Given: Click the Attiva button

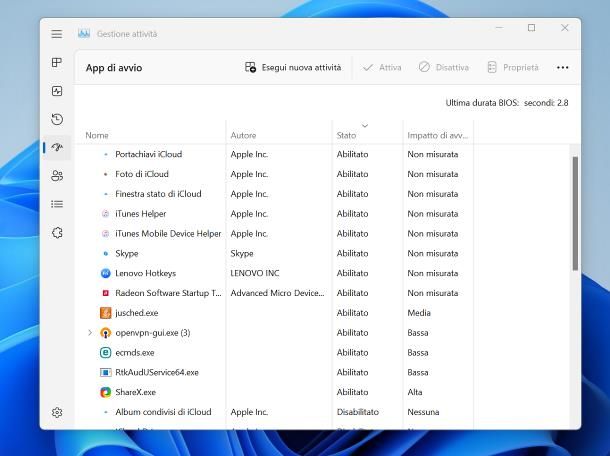Looking at the screenshot, I should [382, 67].
